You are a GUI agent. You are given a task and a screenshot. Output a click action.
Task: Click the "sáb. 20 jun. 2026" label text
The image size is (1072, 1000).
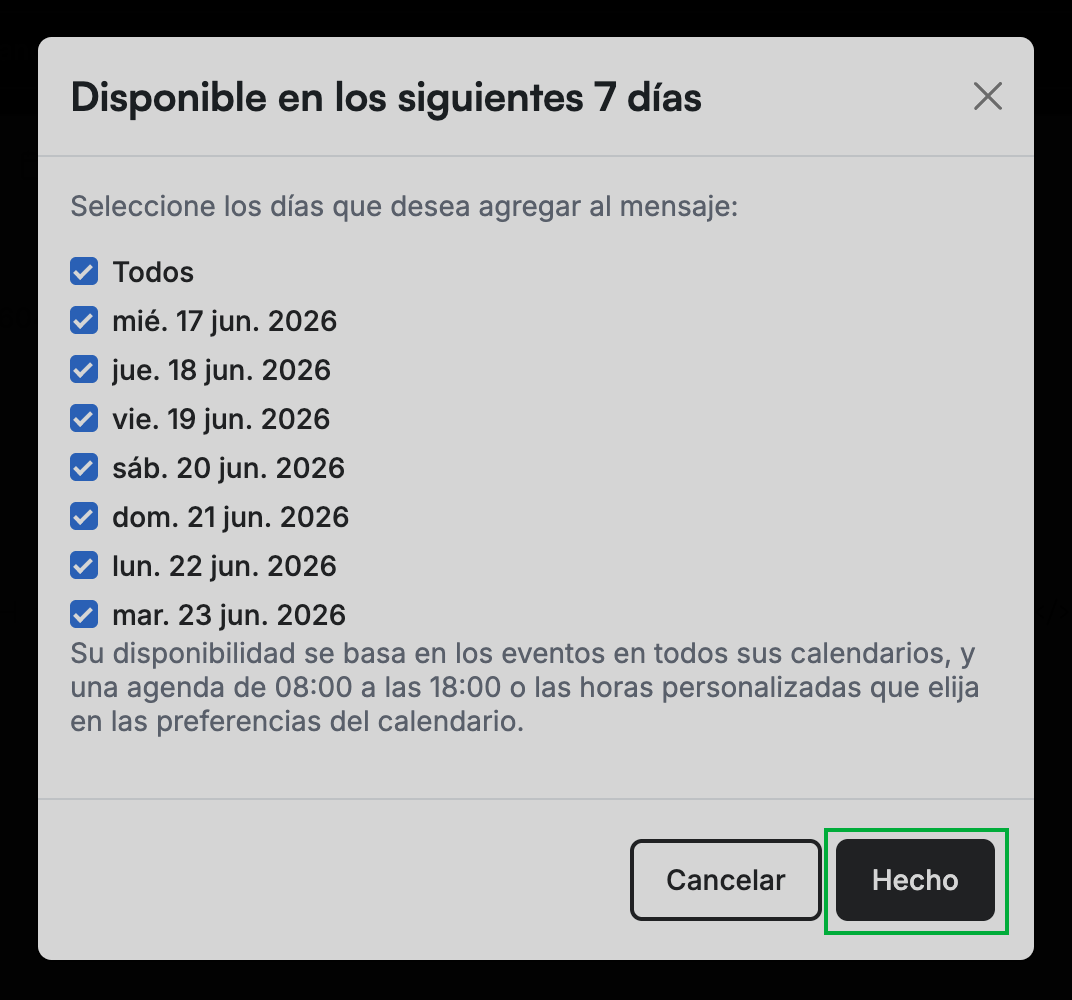point(229,468)
